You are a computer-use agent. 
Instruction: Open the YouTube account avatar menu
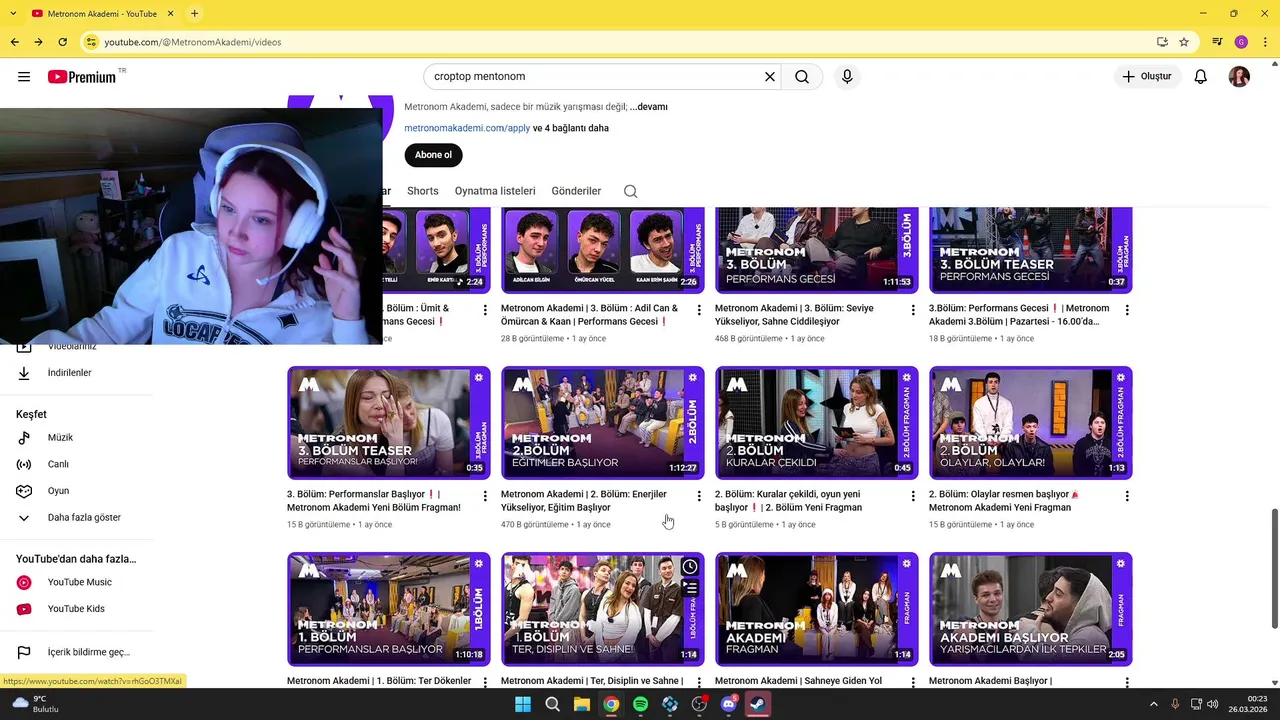click(x=1239, y=76)
